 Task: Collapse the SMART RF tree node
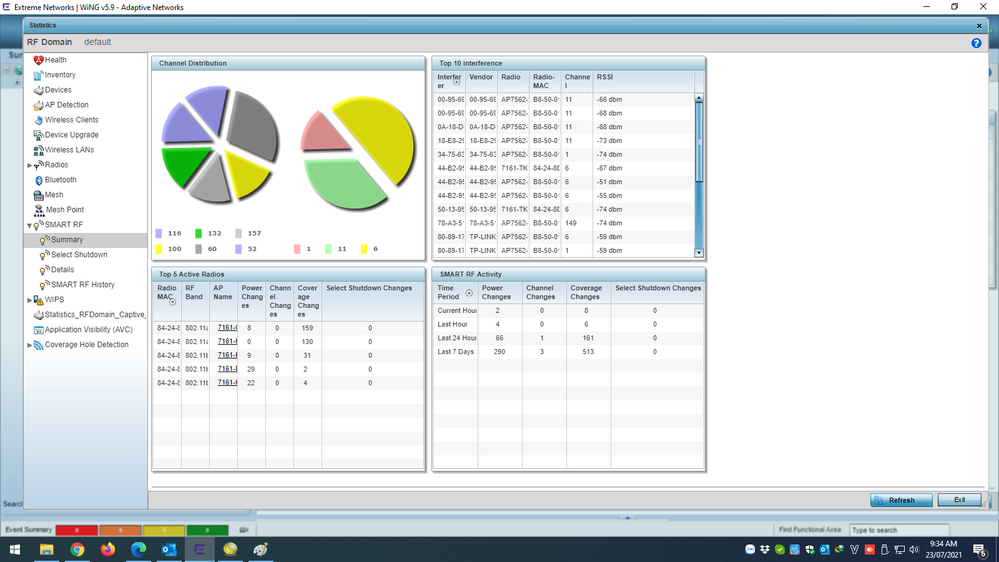(29, 225)
